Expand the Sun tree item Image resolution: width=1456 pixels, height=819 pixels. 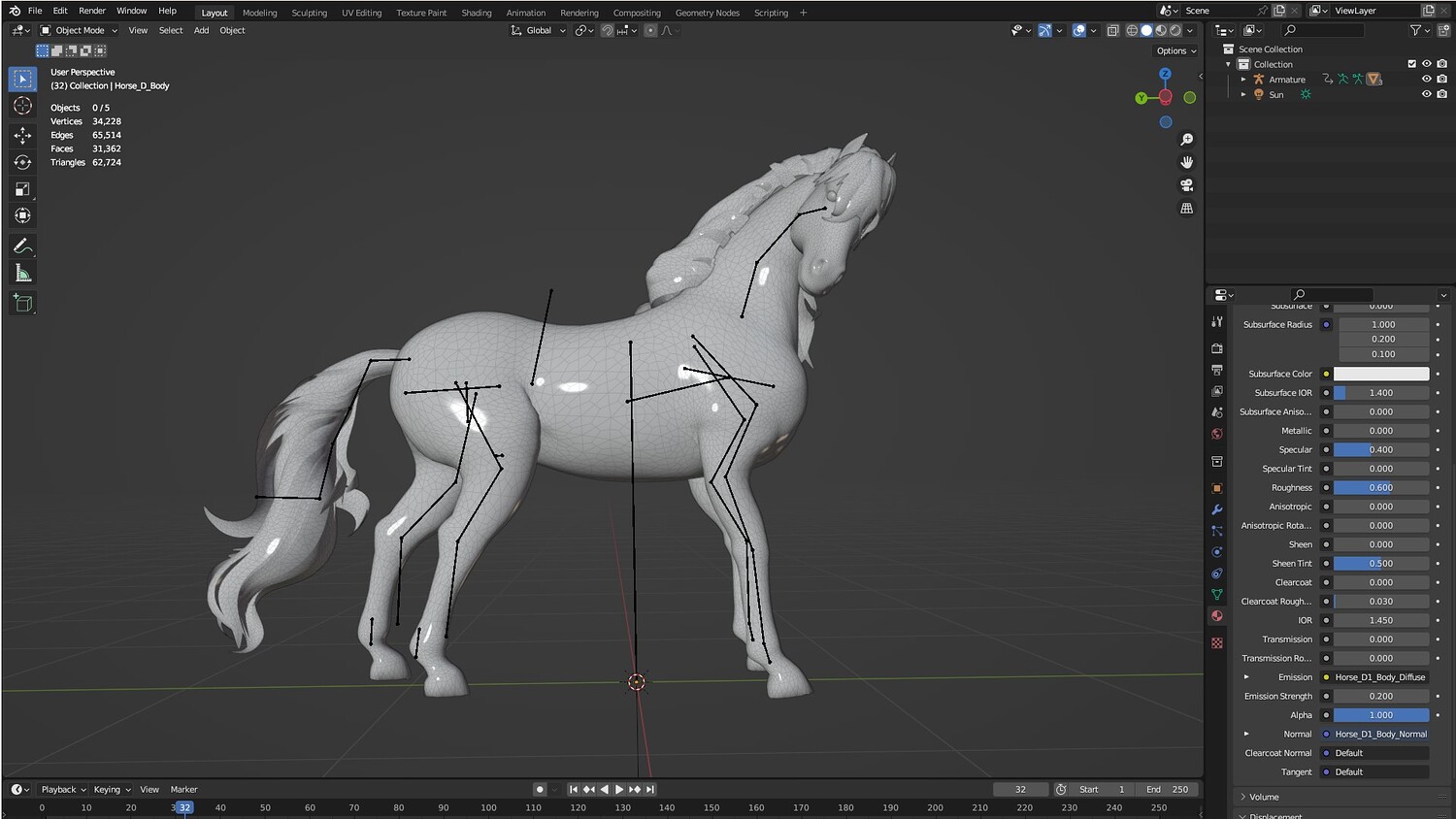coord(1243,94)
